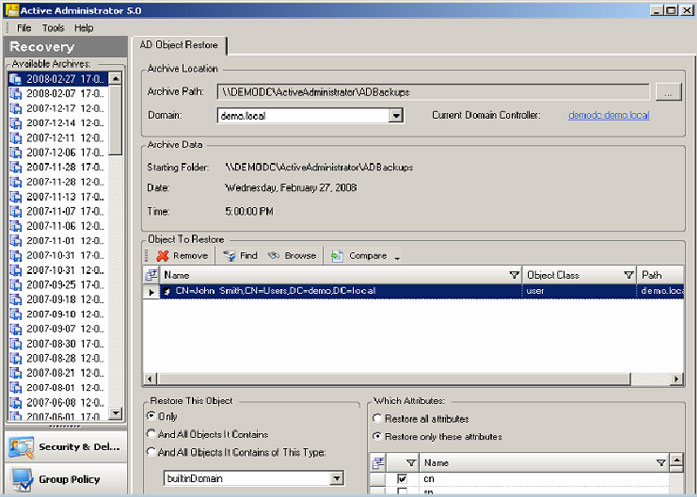Click the archives list scroll-up arrow
Image resolution: width=697 pixels, height=497 pixels.
coord(116,79)
